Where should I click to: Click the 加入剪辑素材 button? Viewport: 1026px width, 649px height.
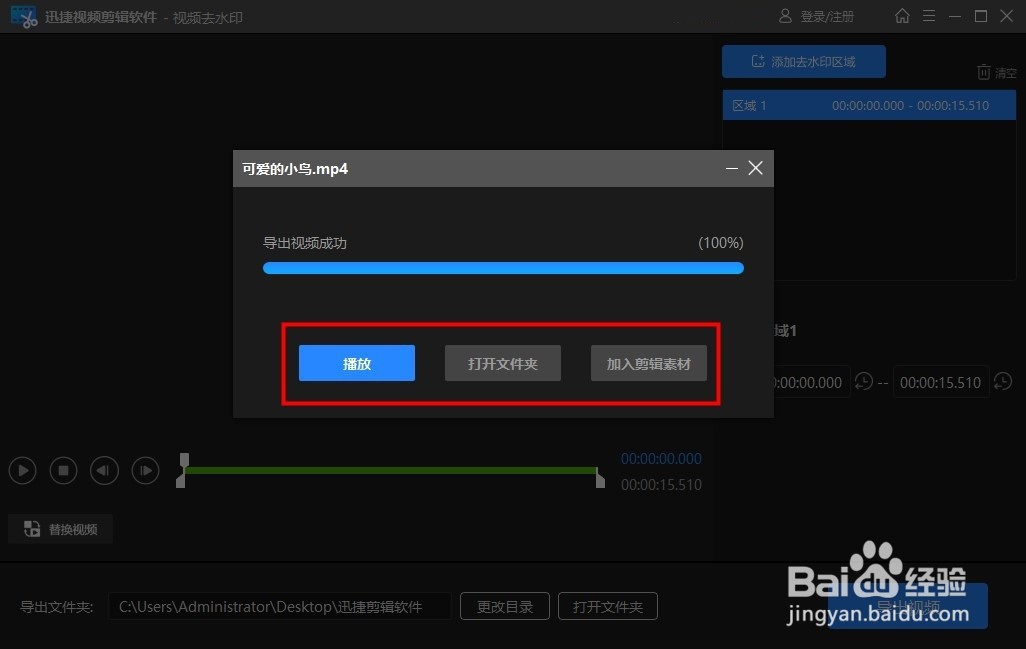648,363
